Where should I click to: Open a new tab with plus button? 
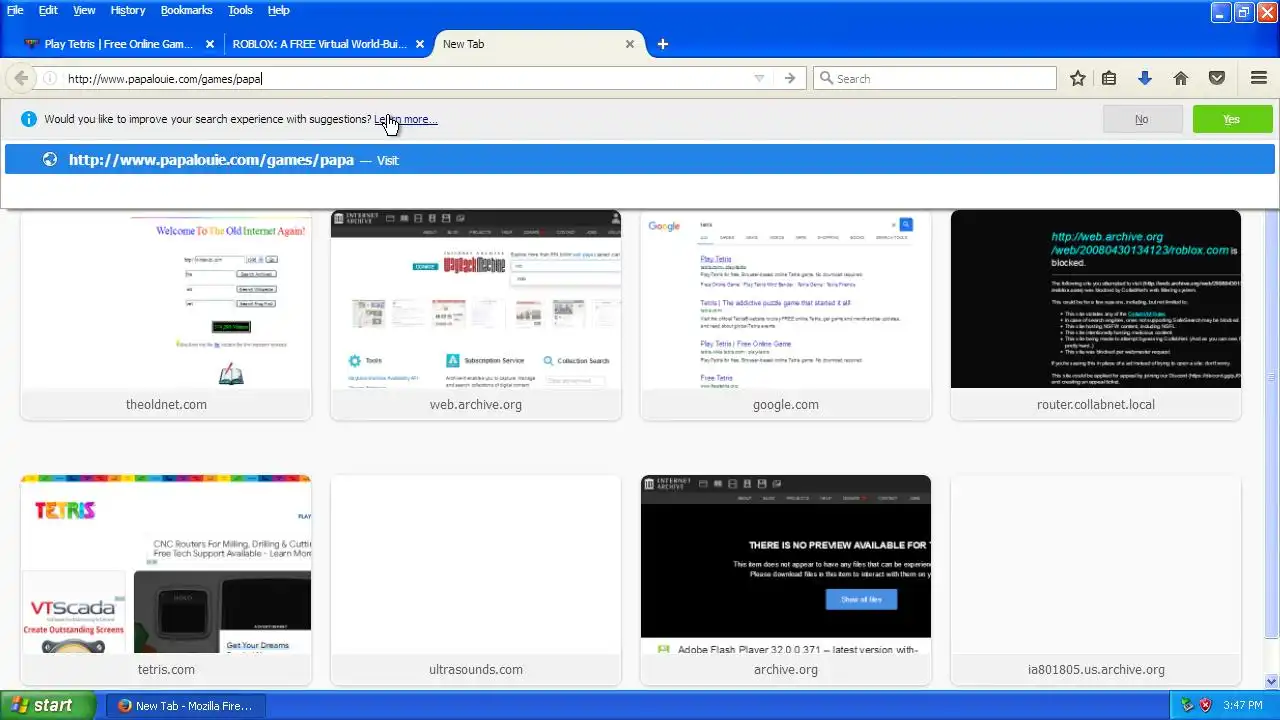pyautogui.click(x=662, y=44)
